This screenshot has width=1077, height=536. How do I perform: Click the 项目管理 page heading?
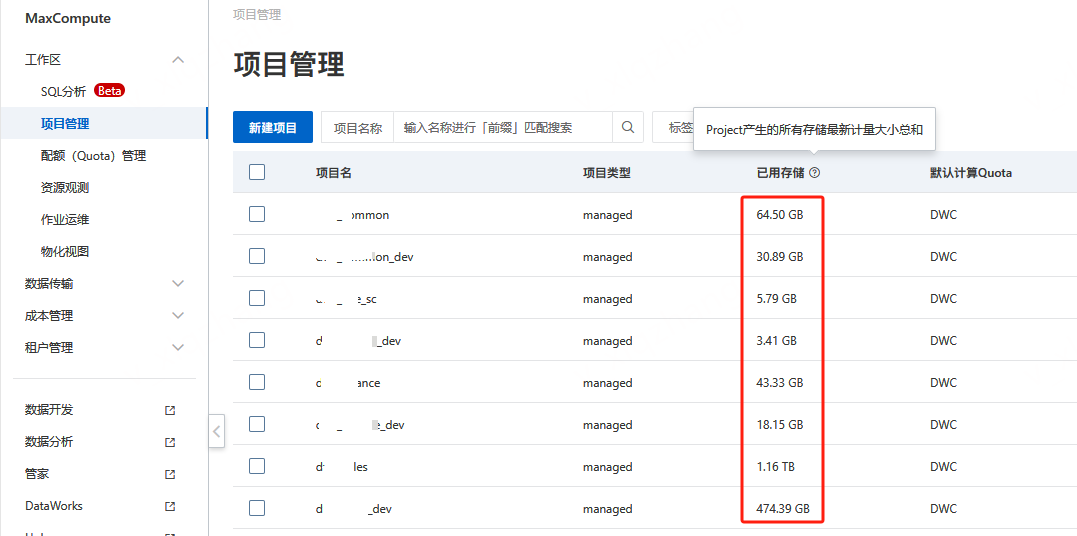tap(289, 65)
